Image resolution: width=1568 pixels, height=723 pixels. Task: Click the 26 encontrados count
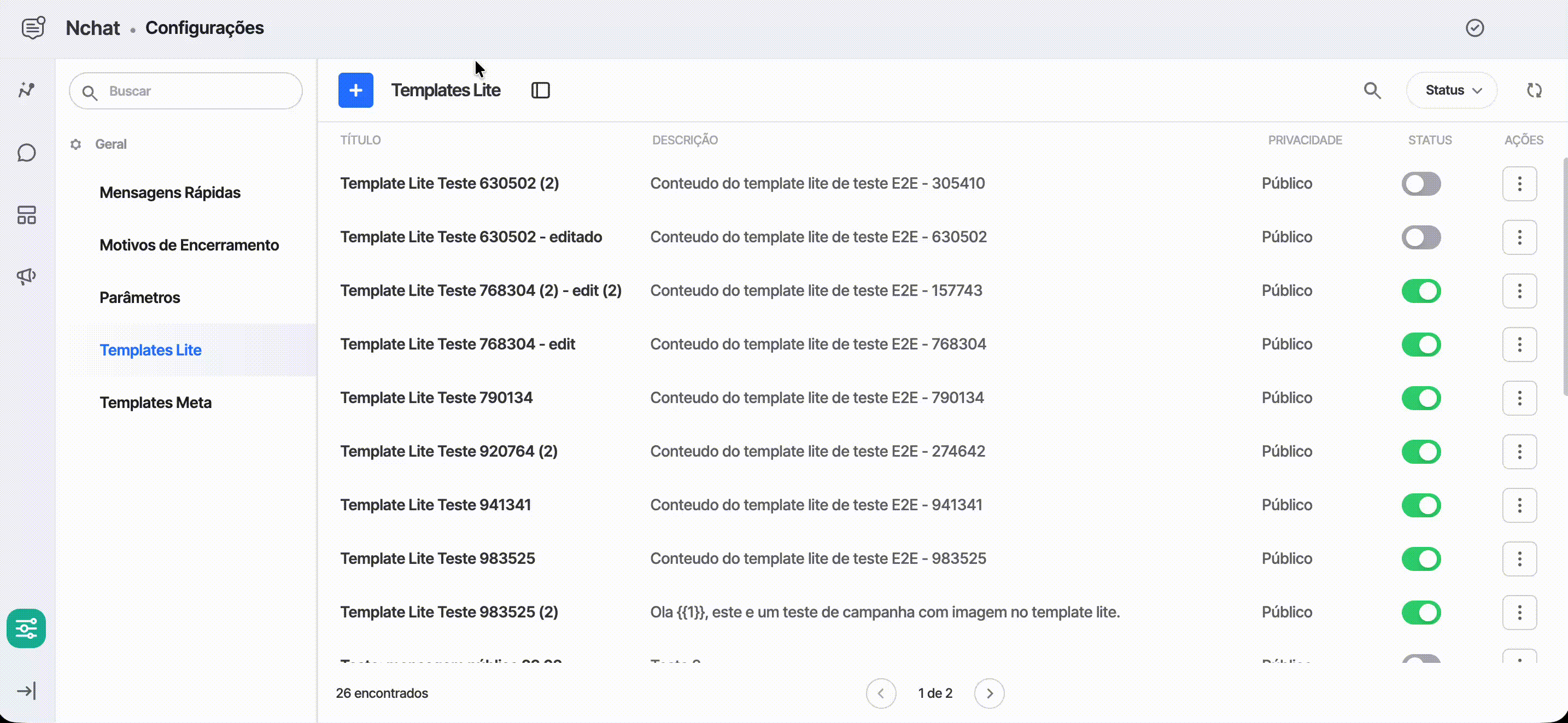[382, 693]
